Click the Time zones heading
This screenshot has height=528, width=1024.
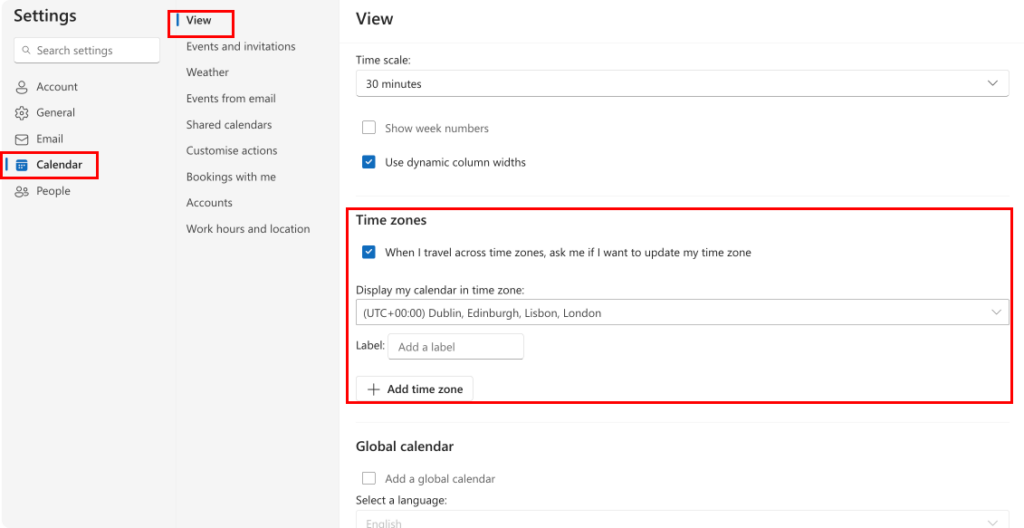click(391, 220)
